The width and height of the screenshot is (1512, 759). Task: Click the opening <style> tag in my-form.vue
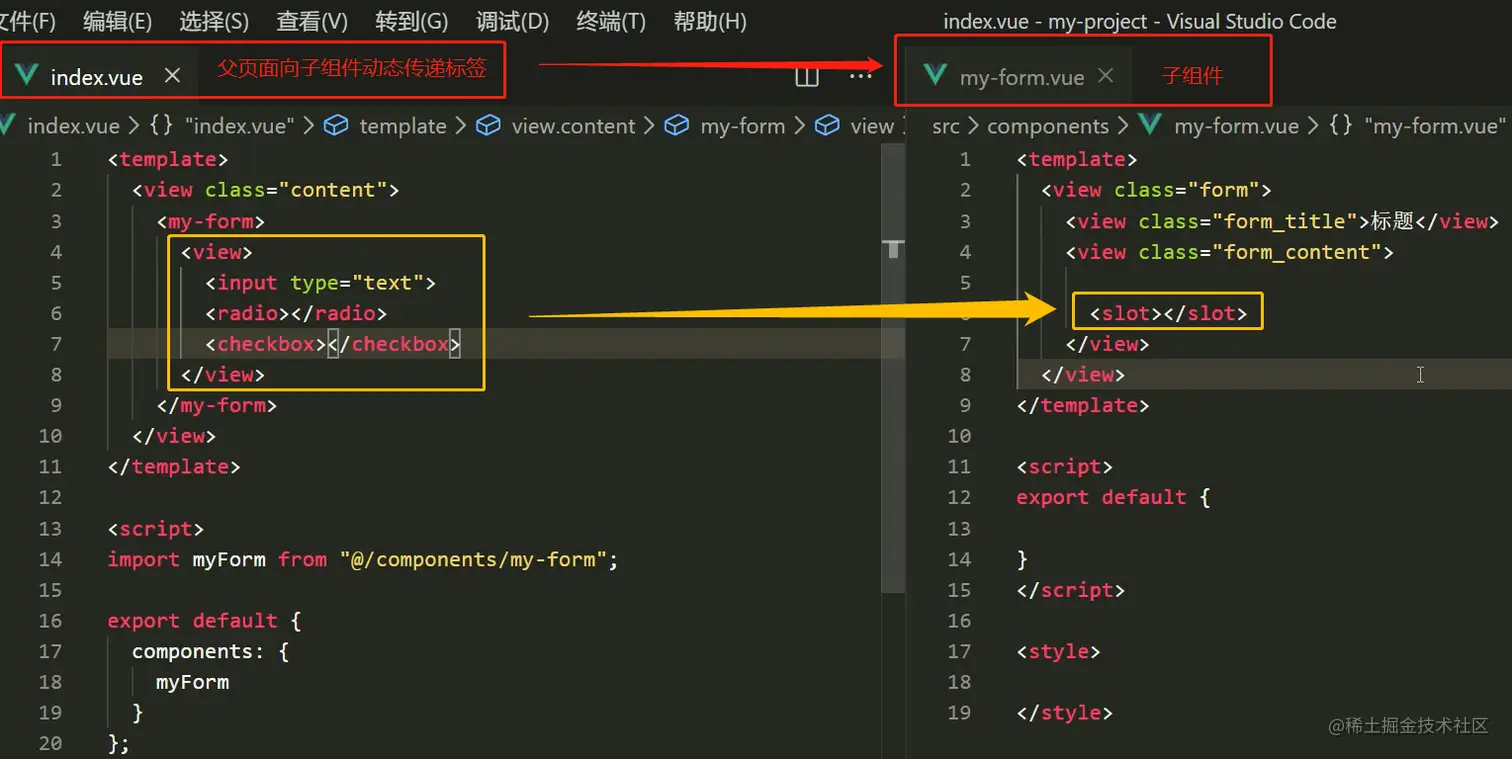[1059, 652]
